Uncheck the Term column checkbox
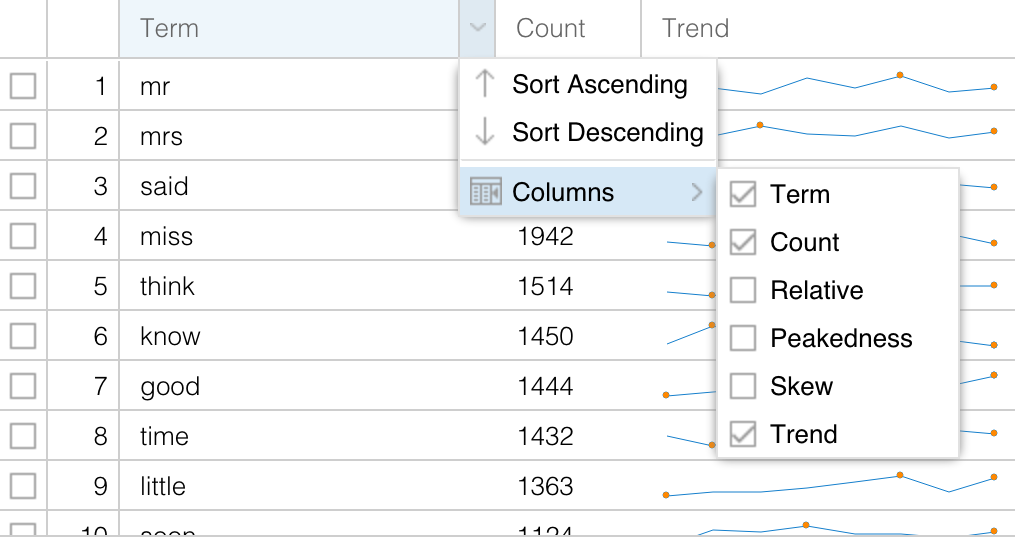Screen dimensions: 1015x542 coord(743,195)
